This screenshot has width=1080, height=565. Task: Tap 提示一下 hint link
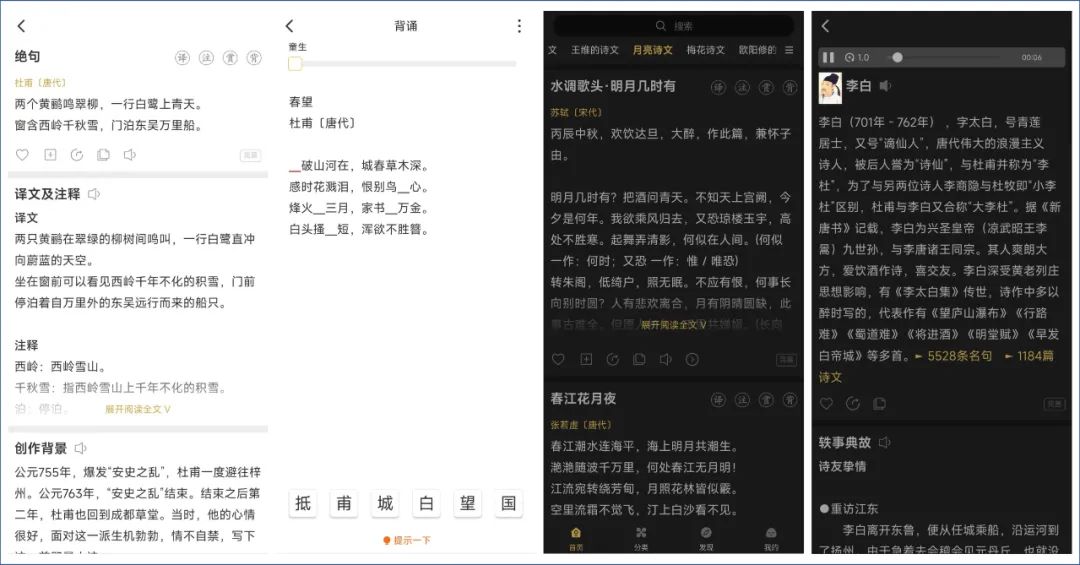click(x=406, y=540)
